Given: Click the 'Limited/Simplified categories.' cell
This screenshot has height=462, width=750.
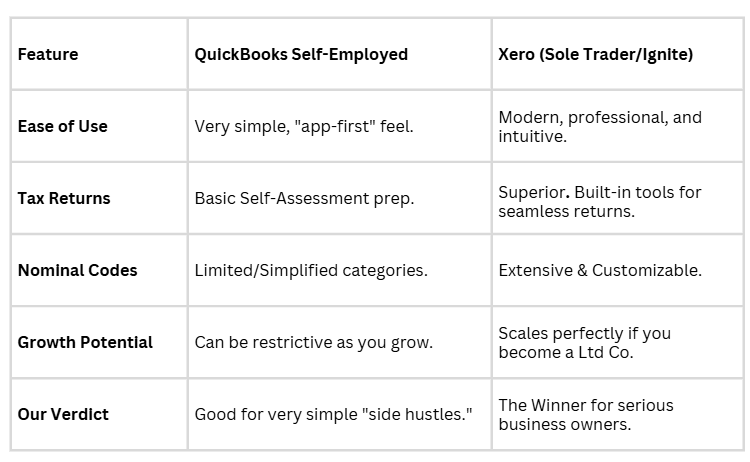Looking at the screenshot, I should point(312,271).
